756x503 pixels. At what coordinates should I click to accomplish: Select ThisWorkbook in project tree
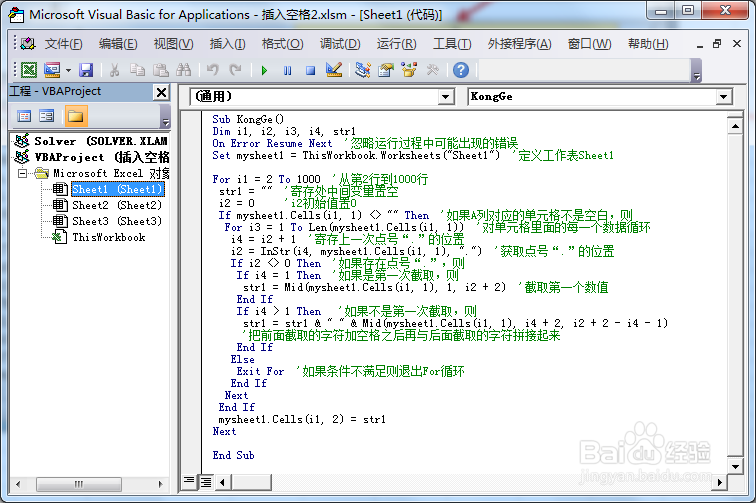(108, 237)
